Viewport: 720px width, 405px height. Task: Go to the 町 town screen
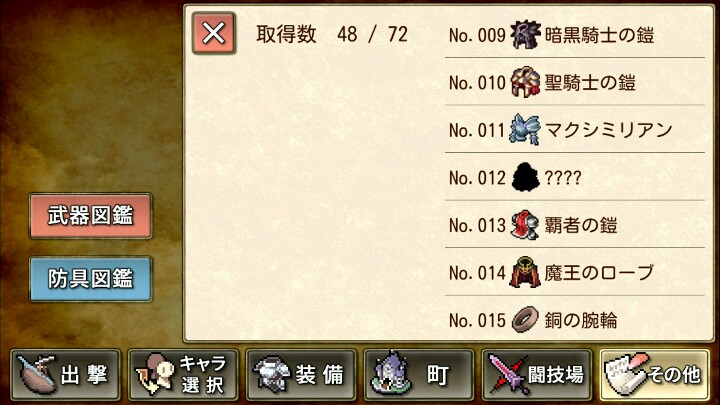point(419,375)
